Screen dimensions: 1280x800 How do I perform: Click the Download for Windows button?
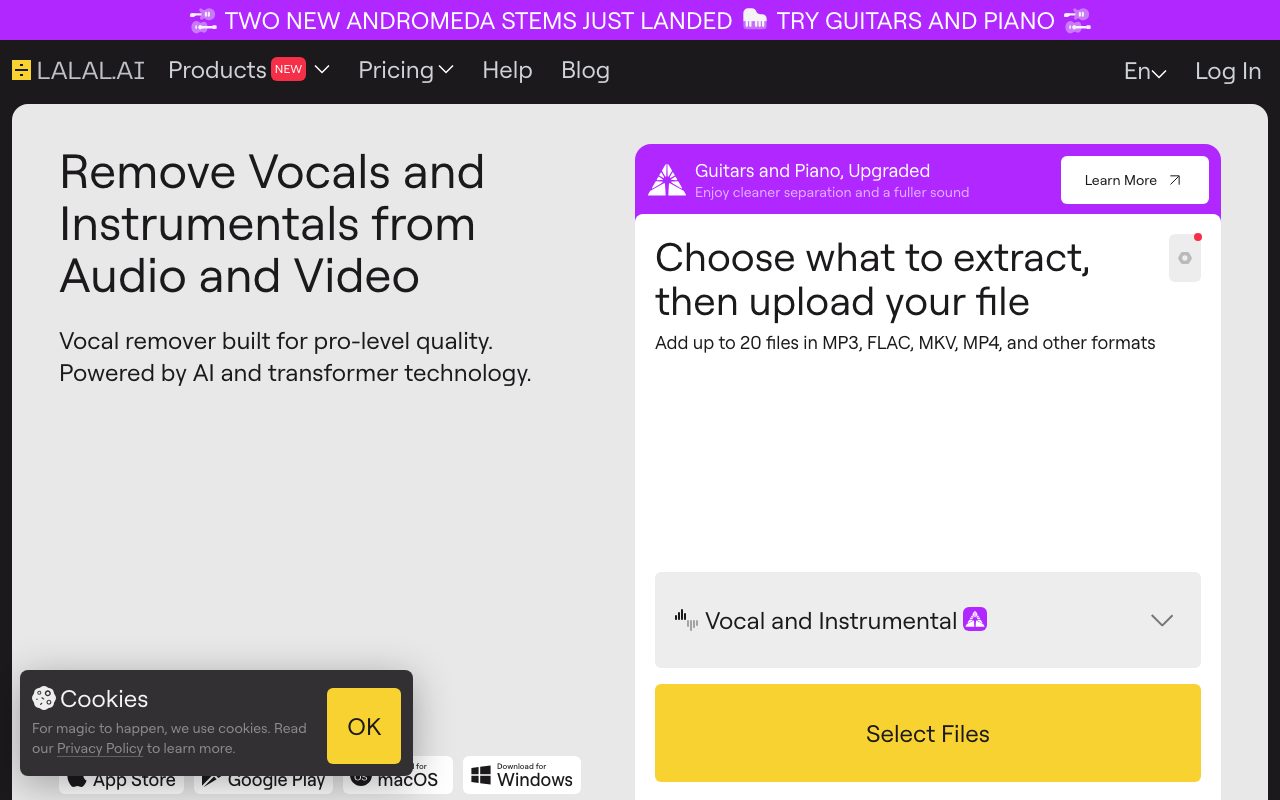(x=522, y=775)
